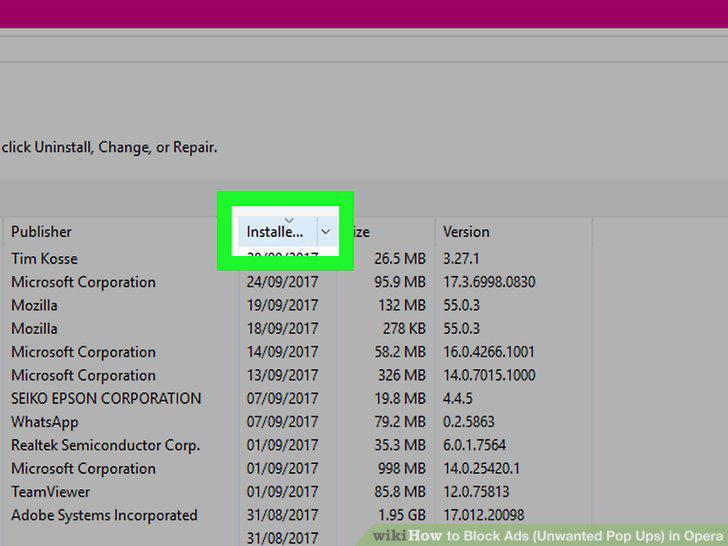Screen dimensions: 728x546
Task: Select Microsoft Corporation in the 326 MB row
Action: 83,375
